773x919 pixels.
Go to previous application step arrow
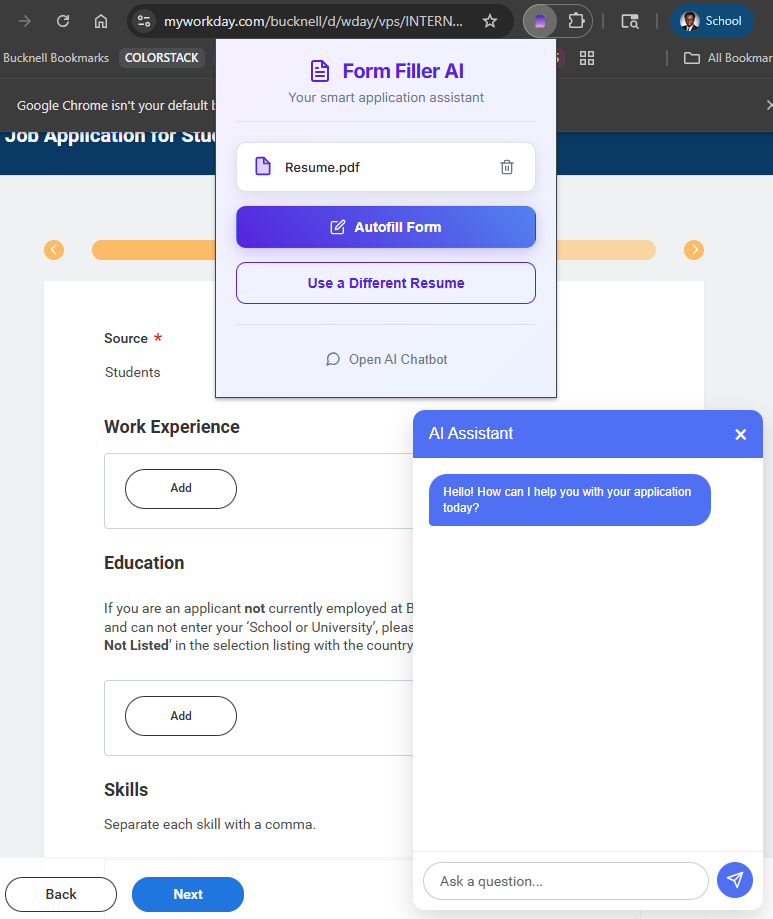(x=54, y=250)
